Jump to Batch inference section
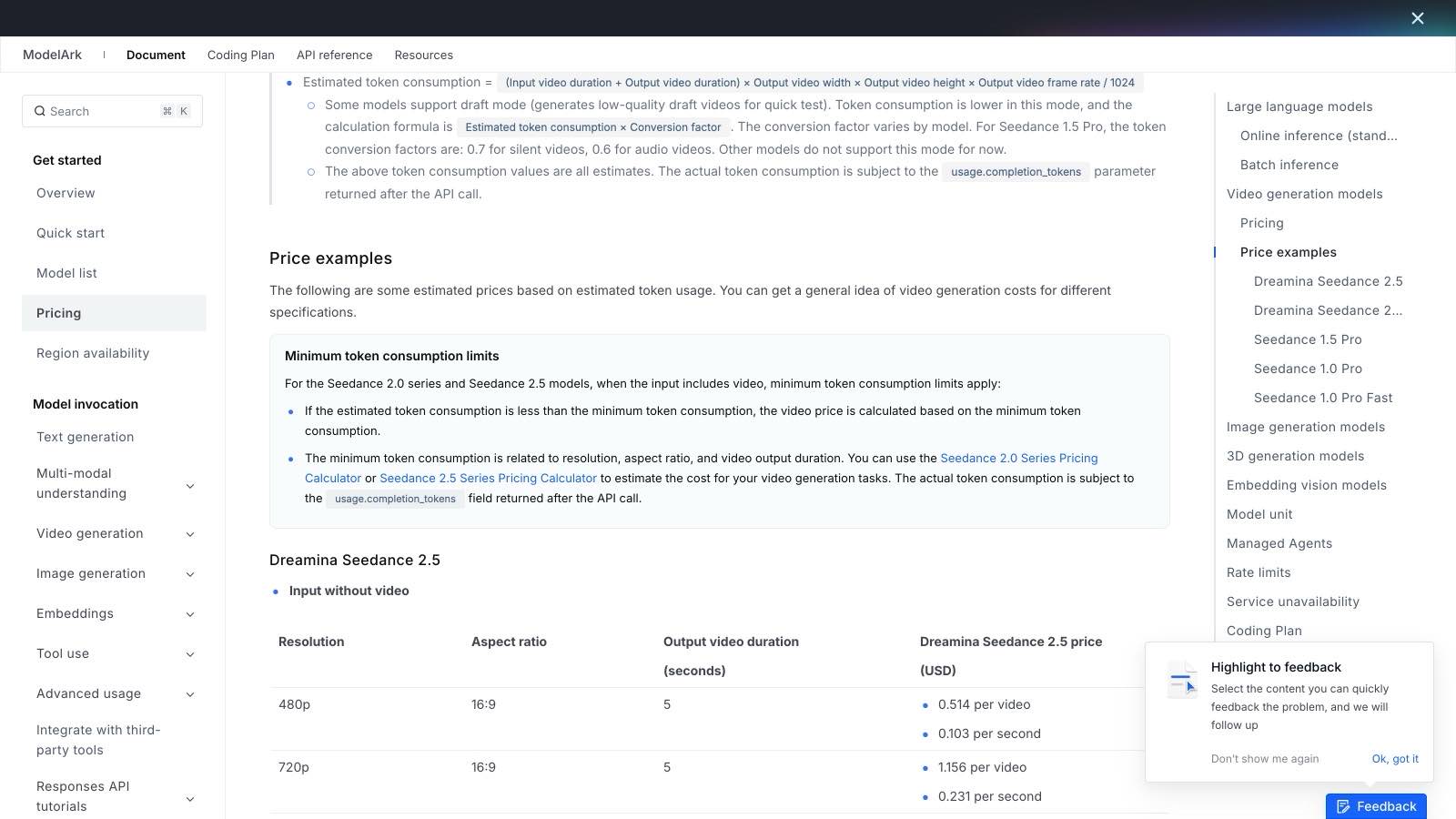This screenshot has height=819, width=1456. click(1289, 165)
